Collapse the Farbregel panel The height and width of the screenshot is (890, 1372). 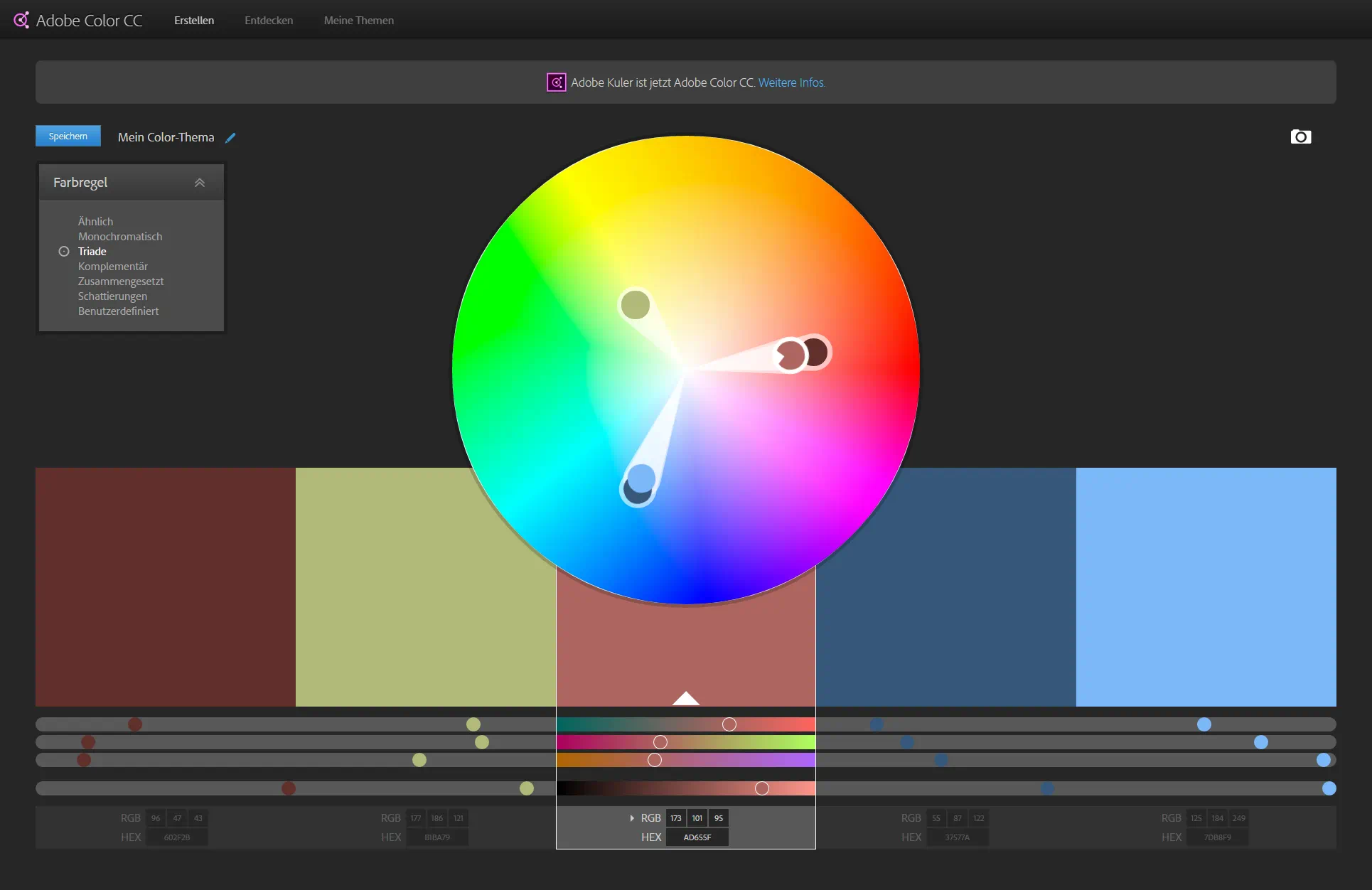[200, 183]
